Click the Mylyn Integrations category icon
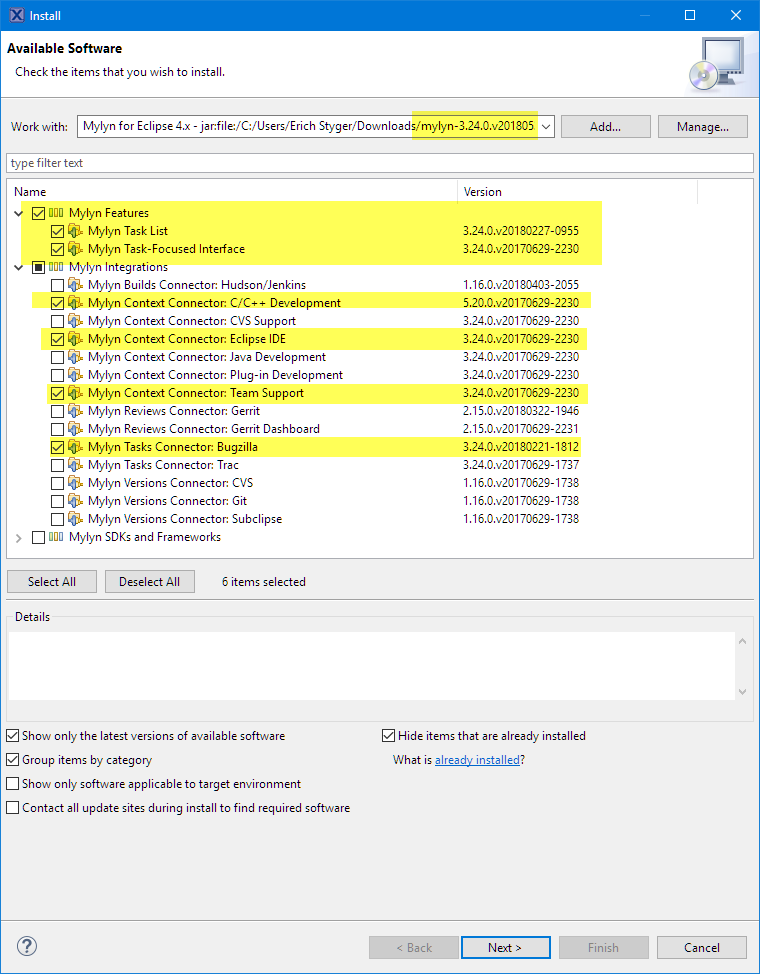Screen dimensions: 760x974 pyautogui.click(x=57, y=267)
